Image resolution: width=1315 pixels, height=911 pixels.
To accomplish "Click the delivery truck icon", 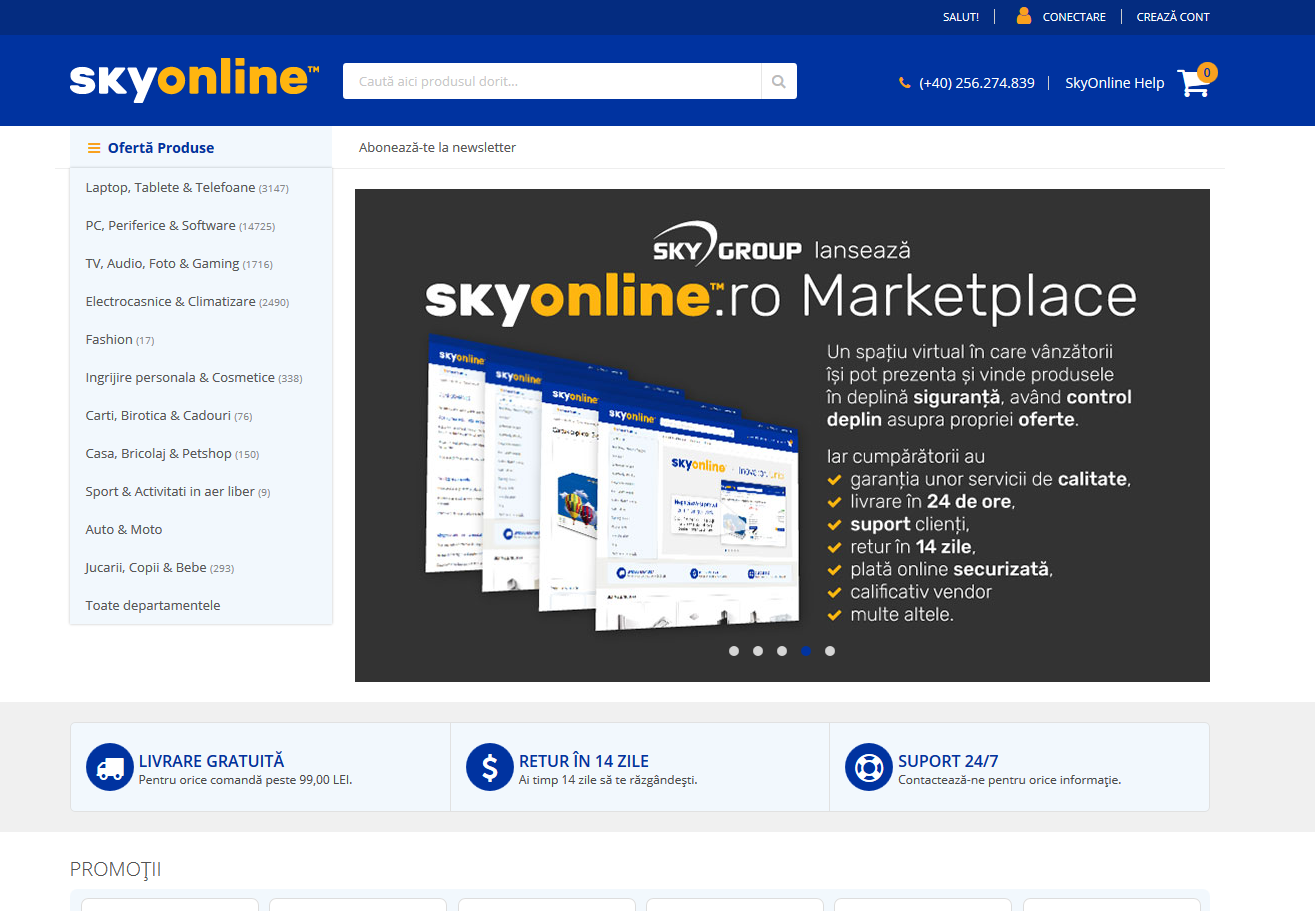I will [x=110, y=767].
